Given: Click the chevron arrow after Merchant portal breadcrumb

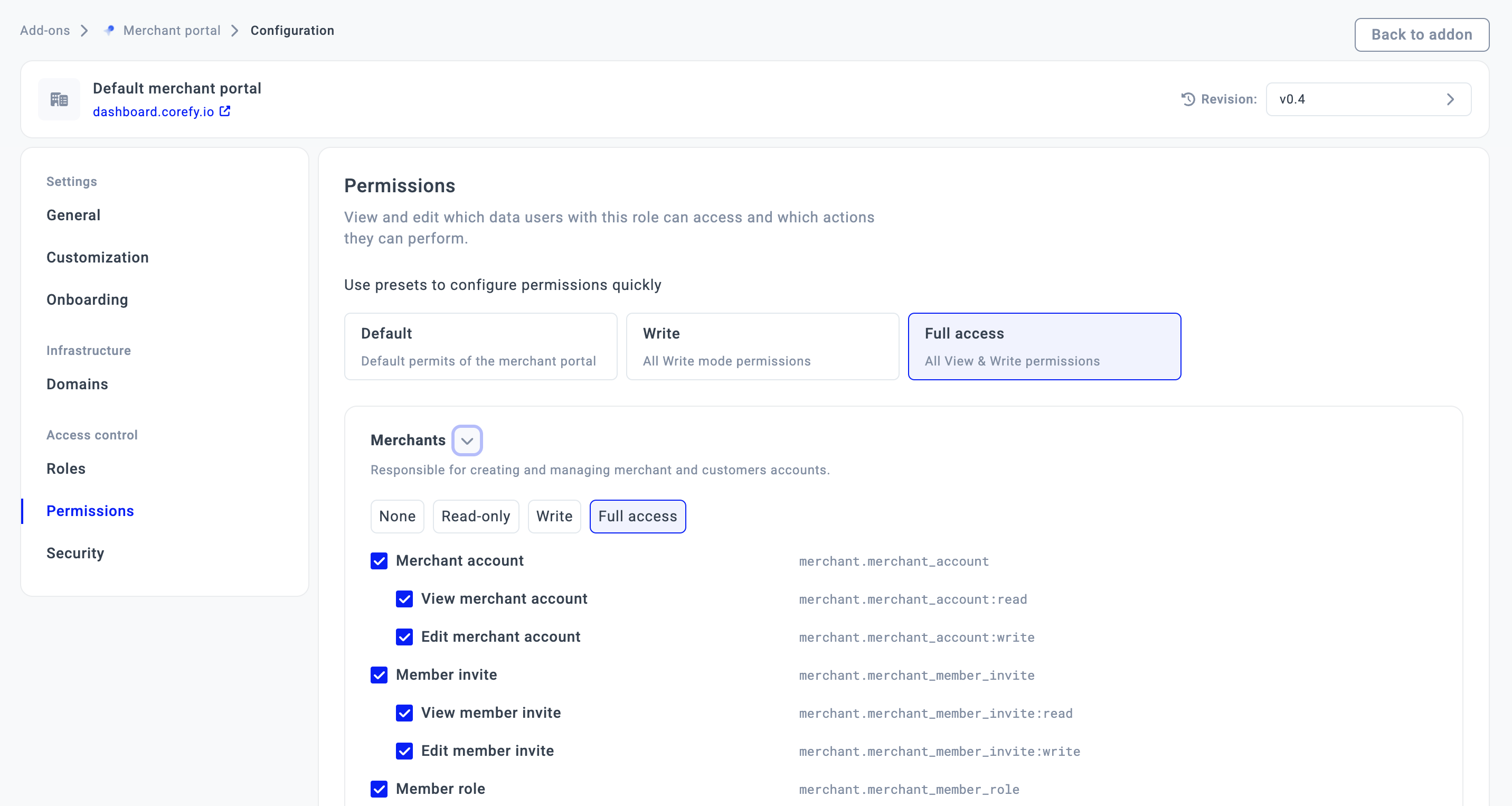Looking at the screenshot, I should (235, 31).
